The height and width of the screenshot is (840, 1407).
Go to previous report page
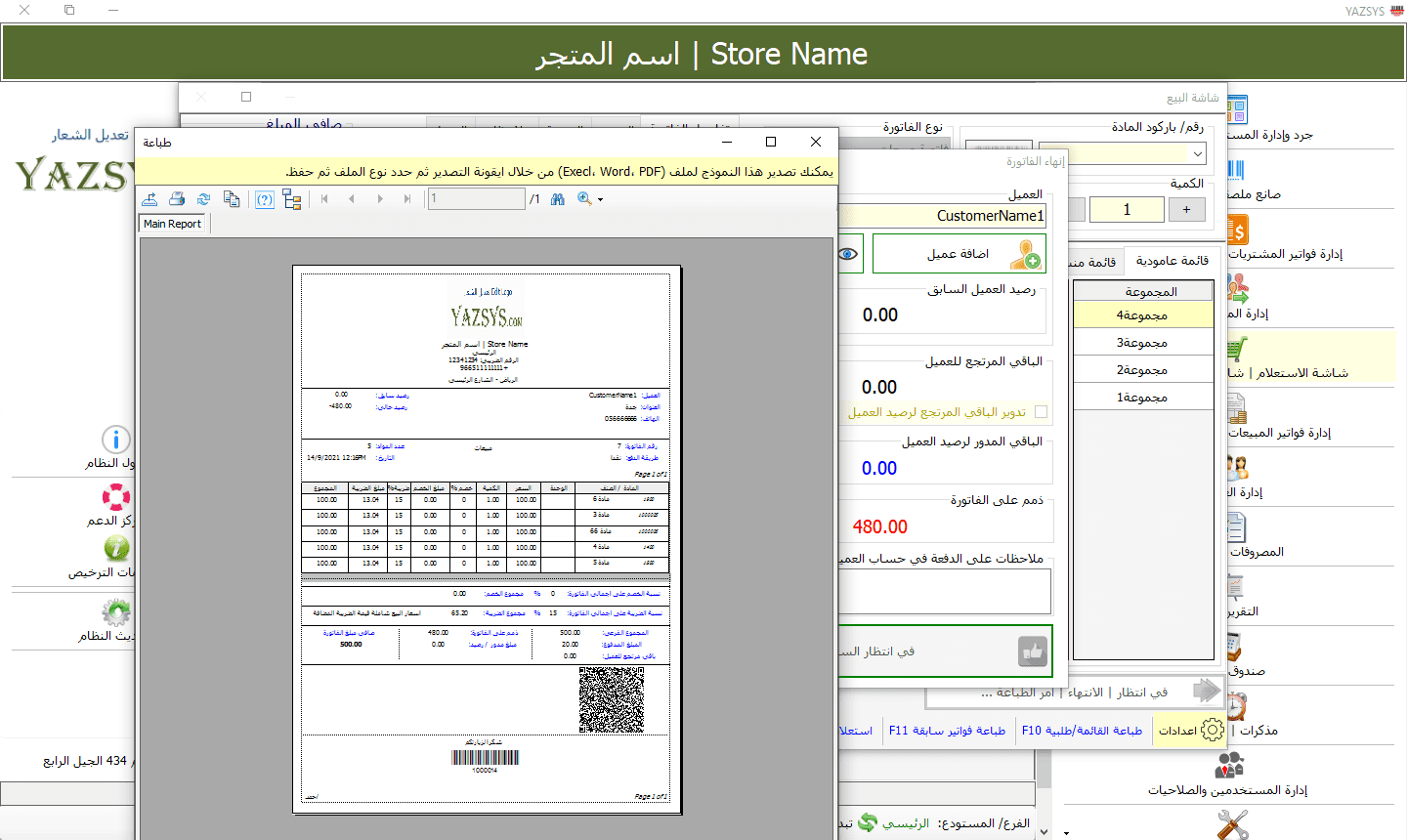click(x=352, y=199)
